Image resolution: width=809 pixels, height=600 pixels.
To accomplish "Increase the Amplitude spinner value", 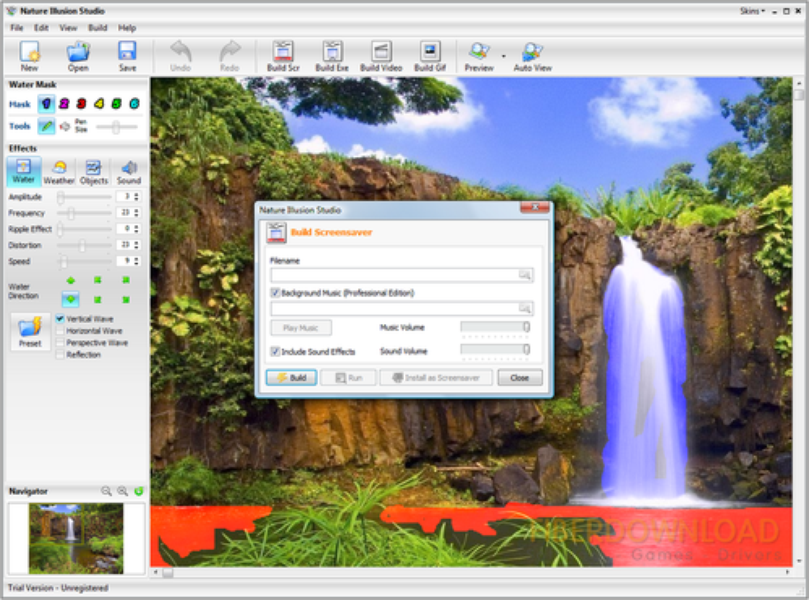I will coord(136,194).
